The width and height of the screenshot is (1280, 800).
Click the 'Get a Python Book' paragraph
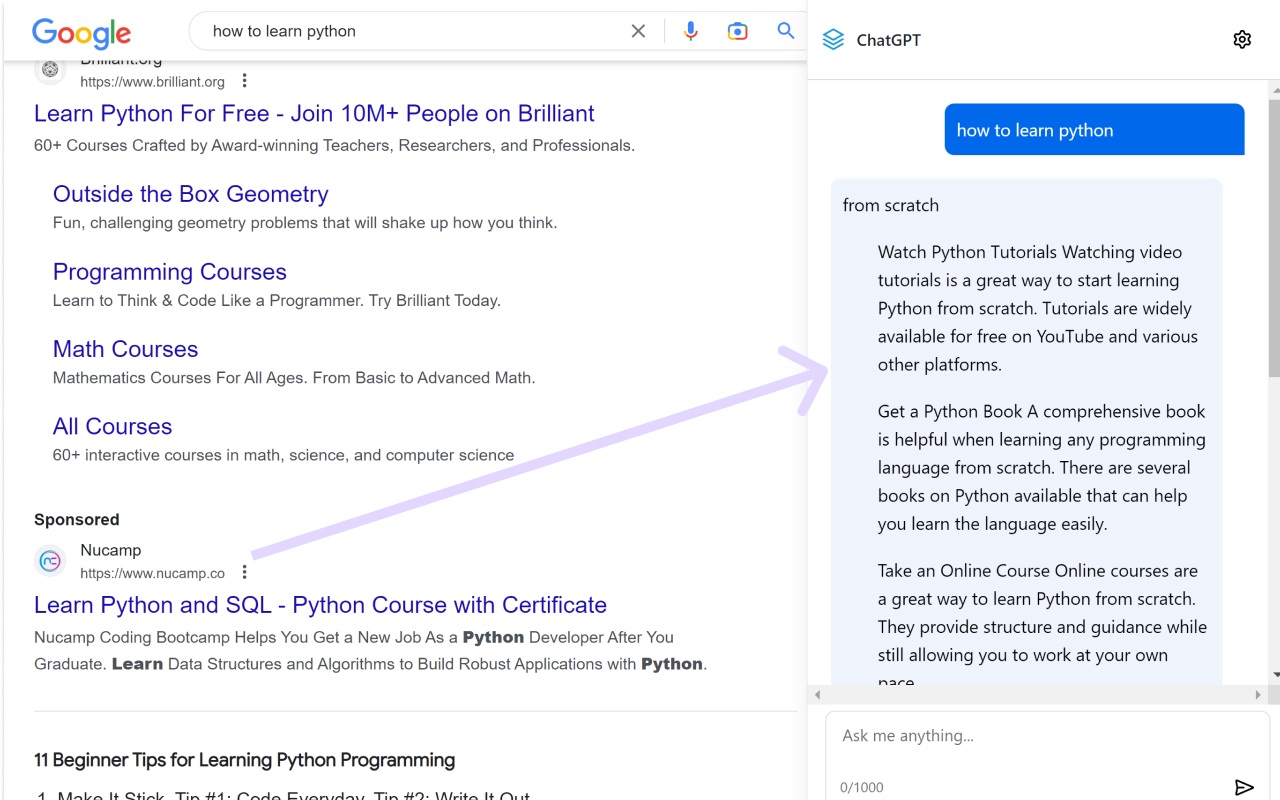click(x=1041, y=467)
